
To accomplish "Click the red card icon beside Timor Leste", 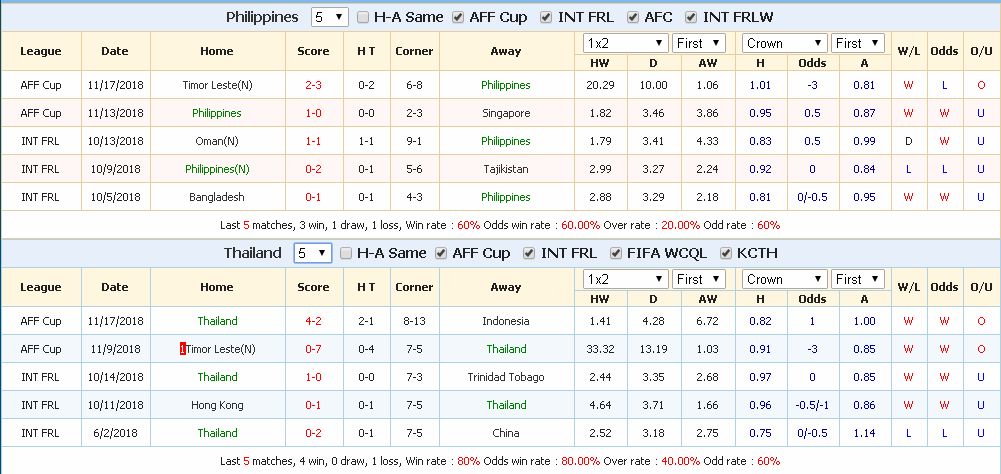I will [182, 349].
